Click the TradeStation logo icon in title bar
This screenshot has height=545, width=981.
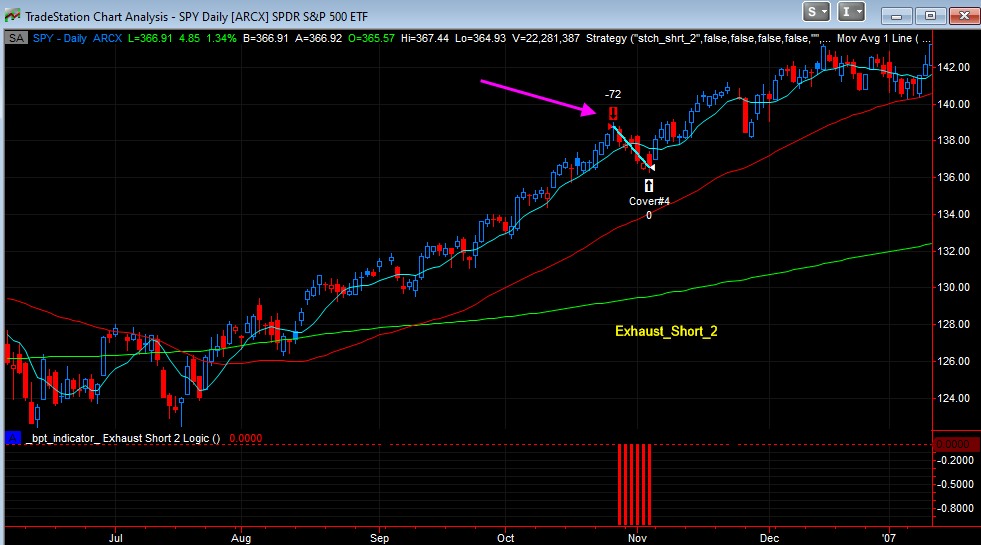pyautogui.click(x=12, y=15)
